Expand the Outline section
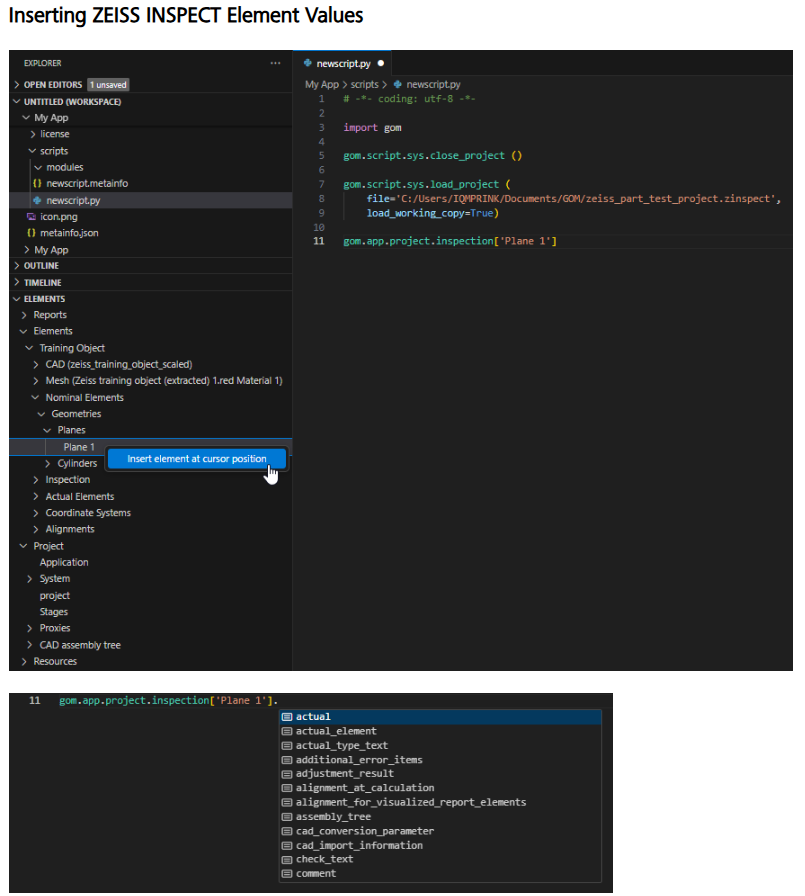Image resolution: width=805 pixels, height=896 pixels. tap(17, 266)
